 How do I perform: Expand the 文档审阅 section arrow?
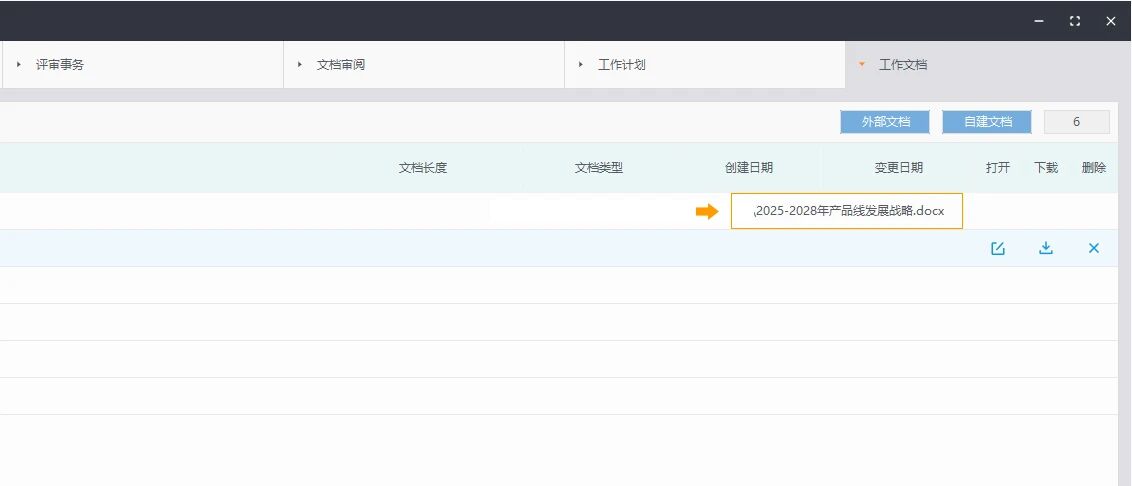coord(300,64)
